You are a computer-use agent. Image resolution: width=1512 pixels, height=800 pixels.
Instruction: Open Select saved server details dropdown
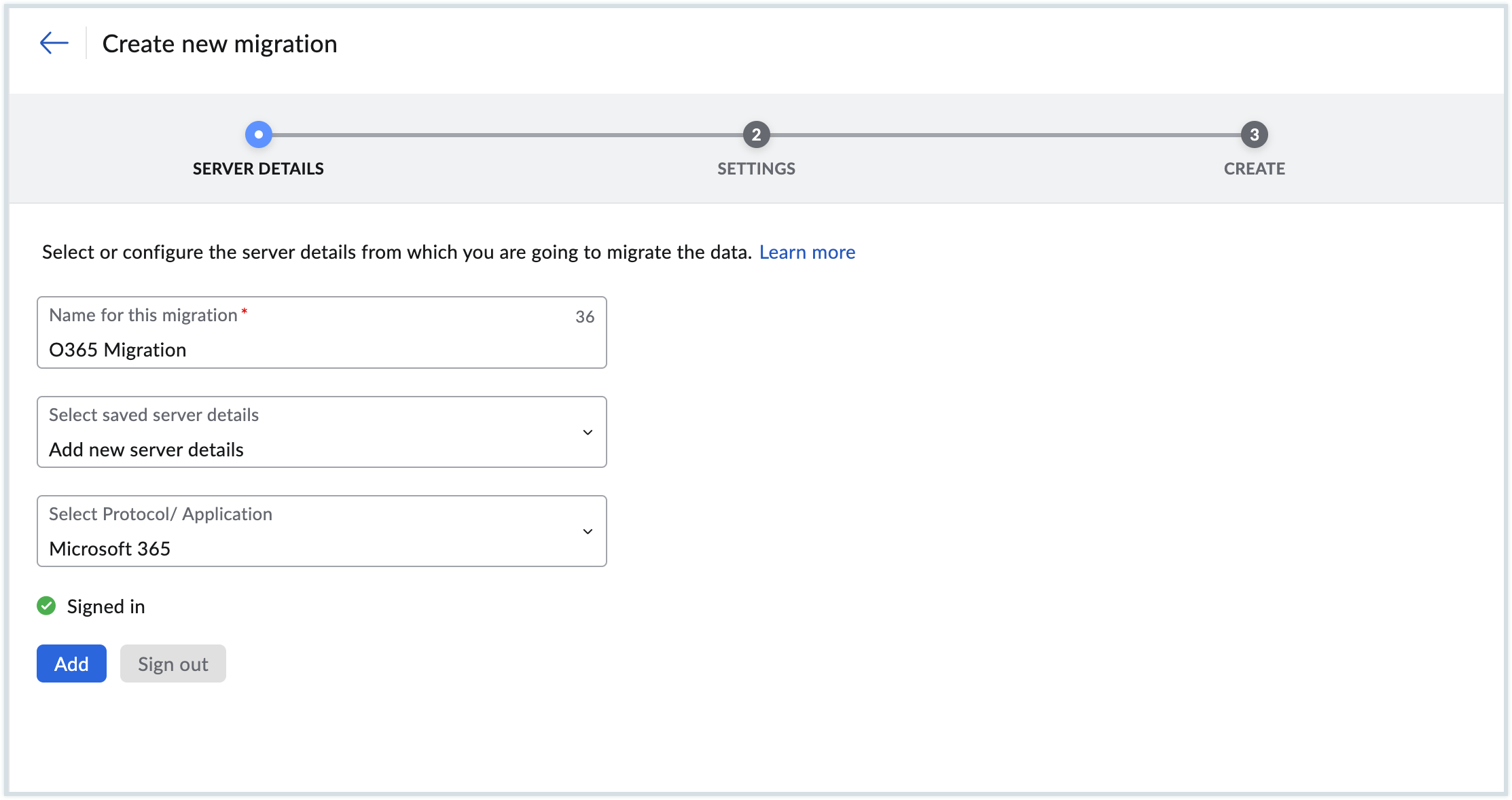pyautogui.click(x=321, y=432)
